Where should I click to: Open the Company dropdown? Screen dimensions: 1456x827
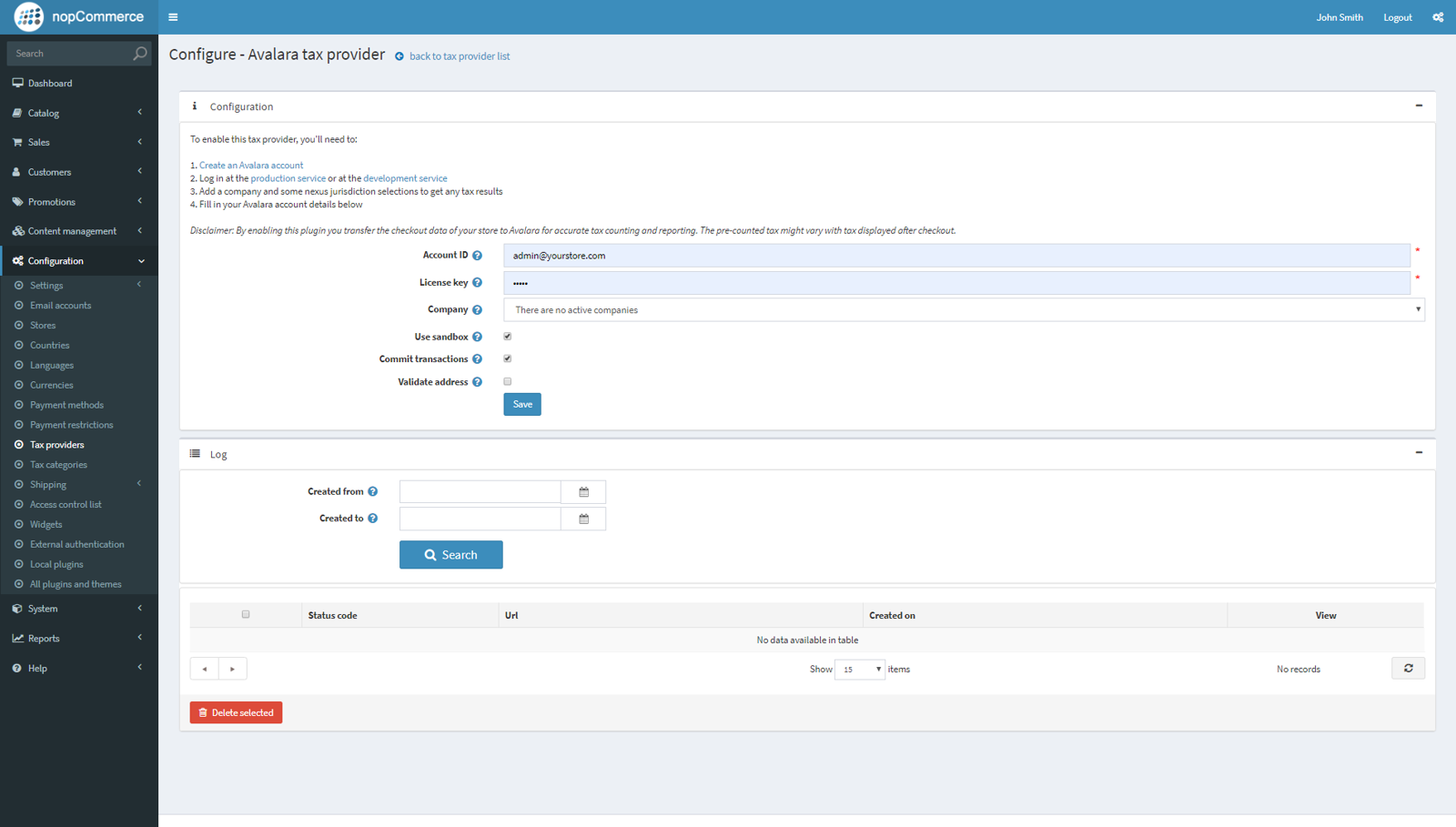964,310
